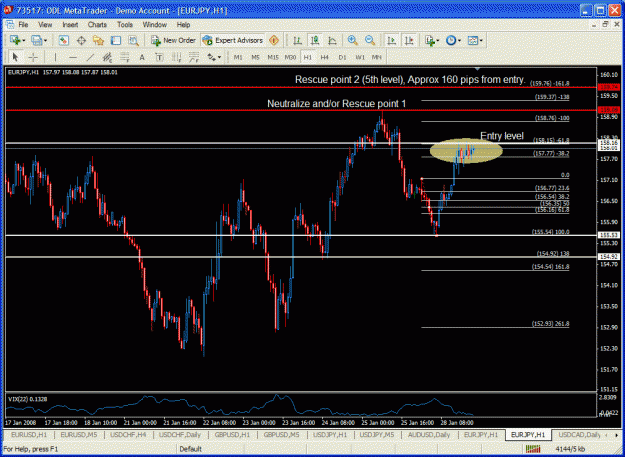Image resolution: width=625 pixels, height=457 pixels.
Task: Click the '4144/5 kb' status entry
Action: [x=570, y=449]
